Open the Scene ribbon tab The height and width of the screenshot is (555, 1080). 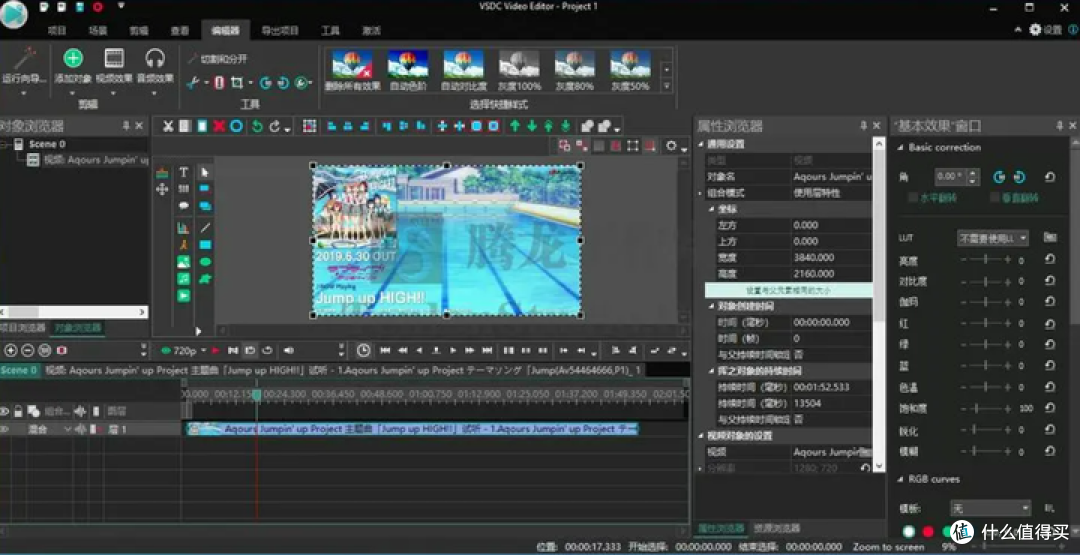point(98,30)
